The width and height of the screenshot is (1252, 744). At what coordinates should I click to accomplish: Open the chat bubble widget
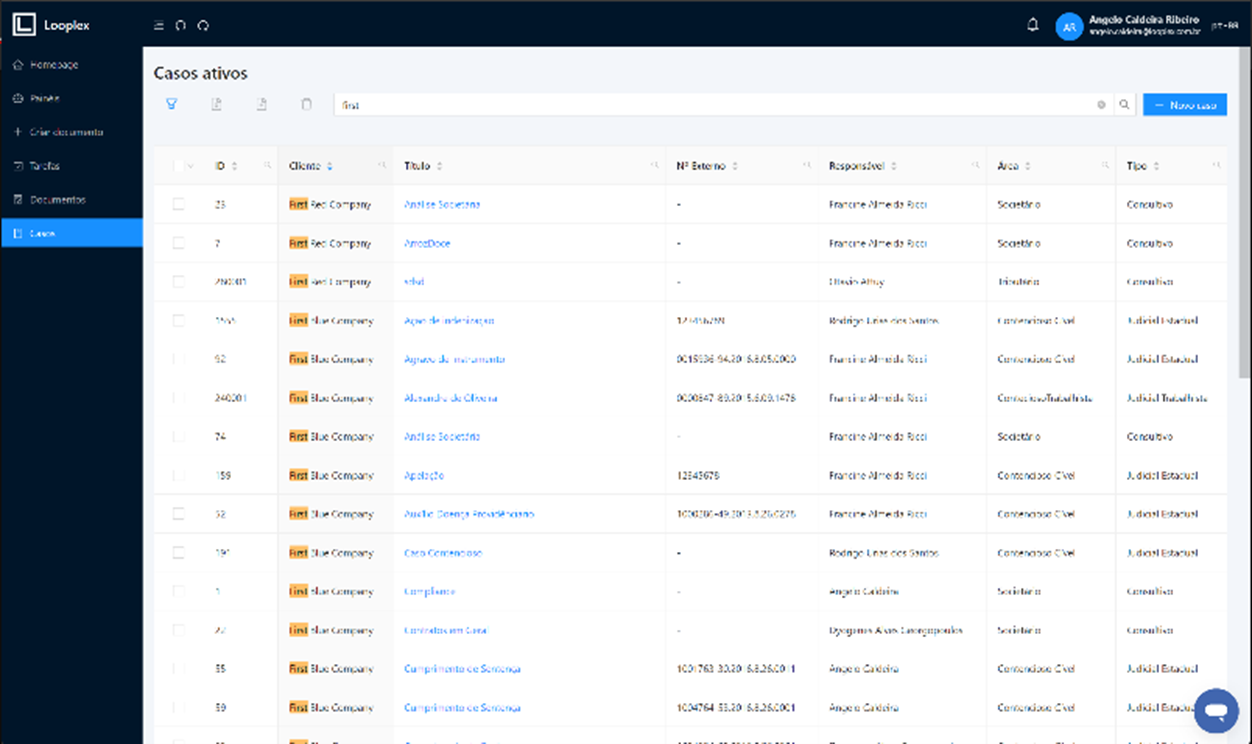coord(1216,711)
